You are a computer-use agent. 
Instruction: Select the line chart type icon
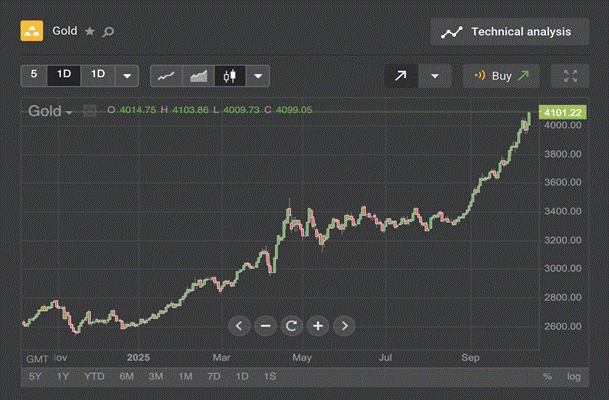point(166,76)
